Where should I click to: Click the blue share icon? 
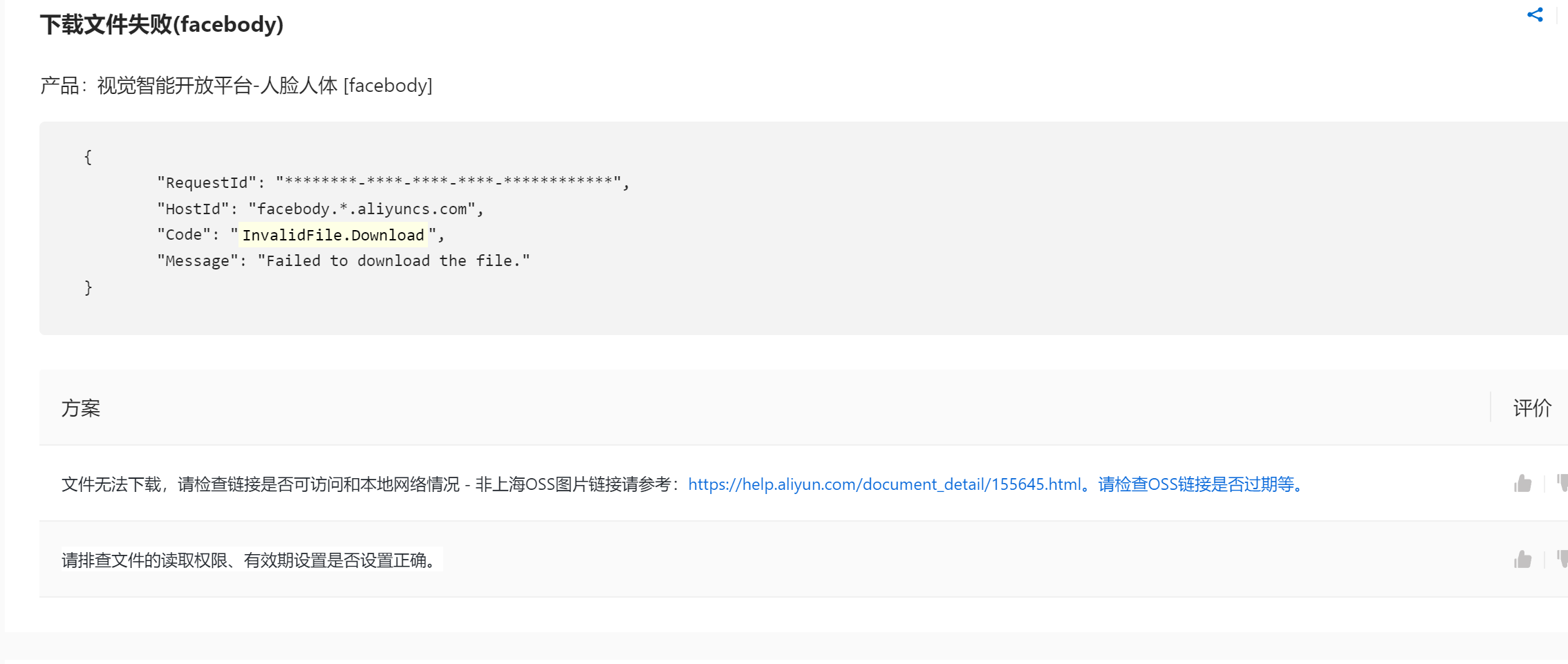tap(1535, 15)
